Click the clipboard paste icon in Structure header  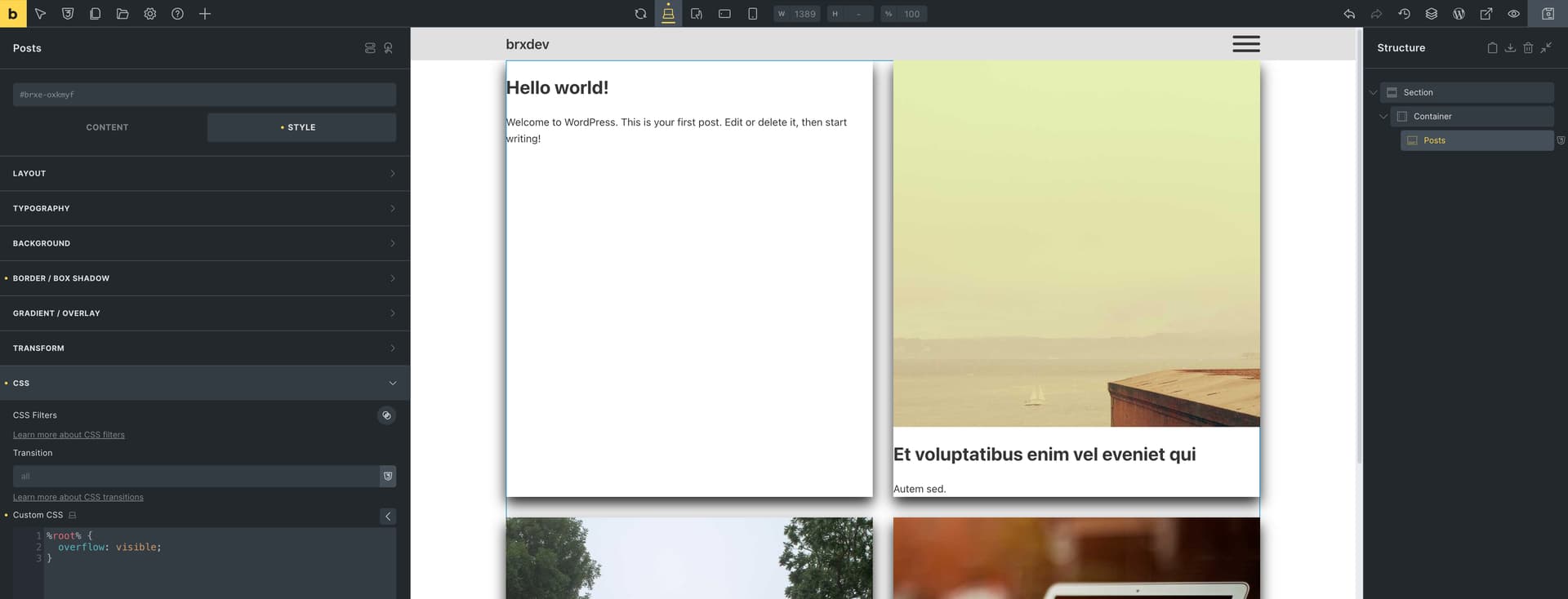[x=1492, y=48]
